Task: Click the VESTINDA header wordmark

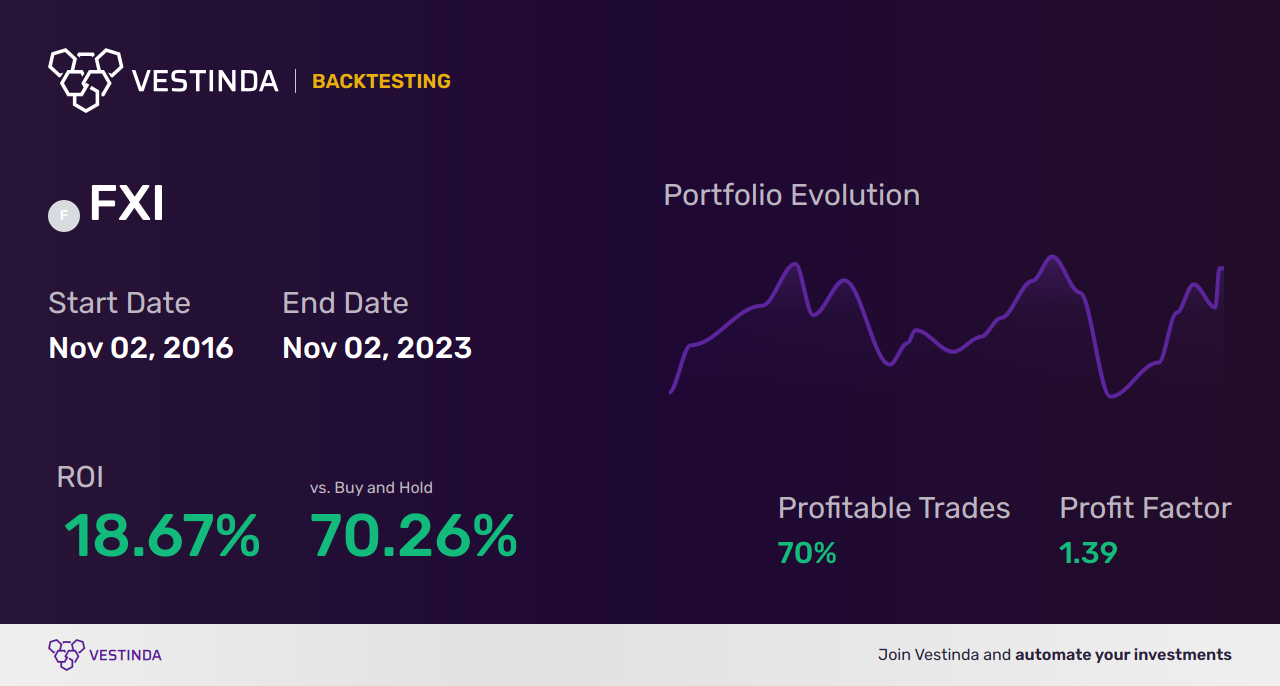Action: [205, 82]
